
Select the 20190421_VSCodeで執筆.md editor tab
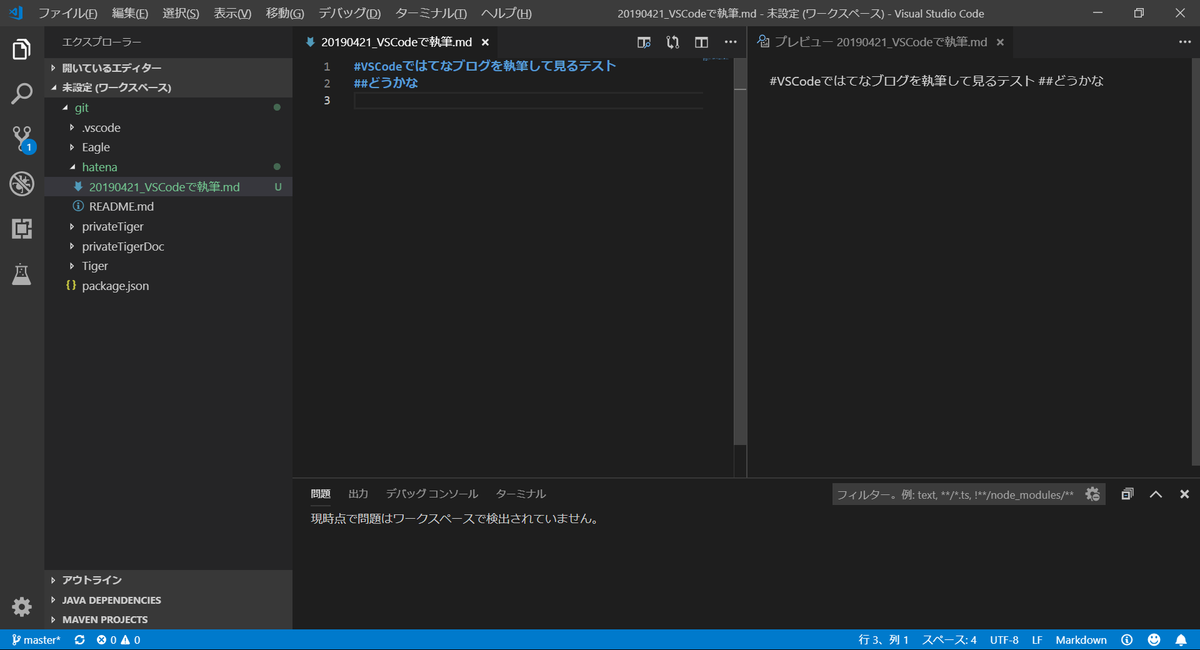click(396, 42)
